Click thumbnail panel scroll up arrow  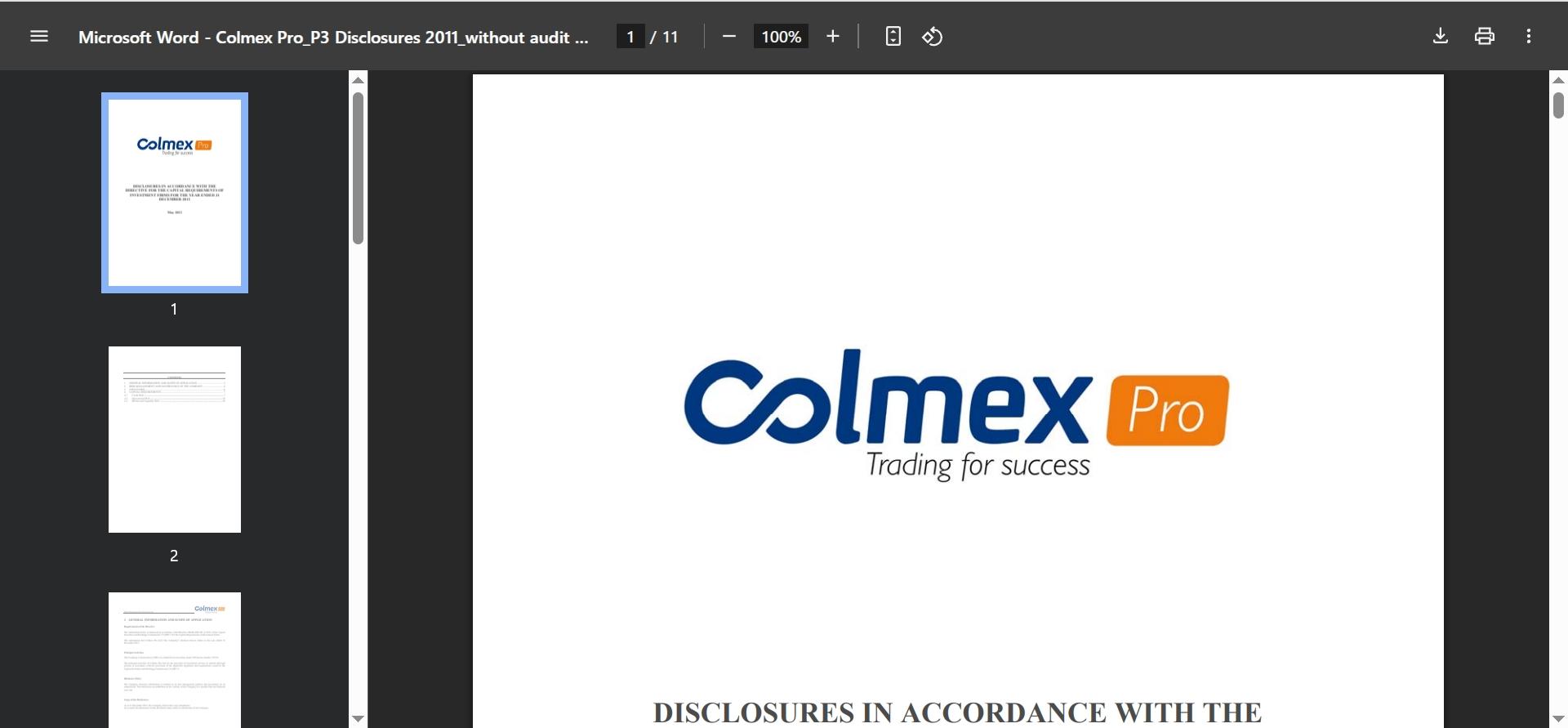coord(358,80)
